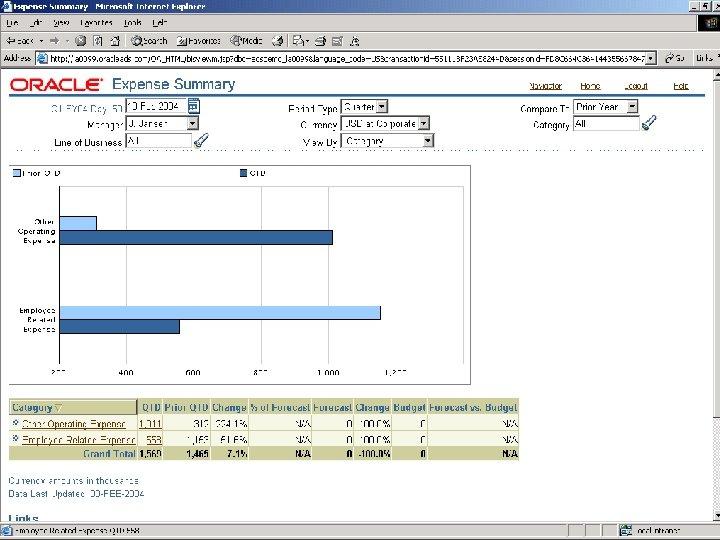Stop page loading in toolbar

[80, 41]
